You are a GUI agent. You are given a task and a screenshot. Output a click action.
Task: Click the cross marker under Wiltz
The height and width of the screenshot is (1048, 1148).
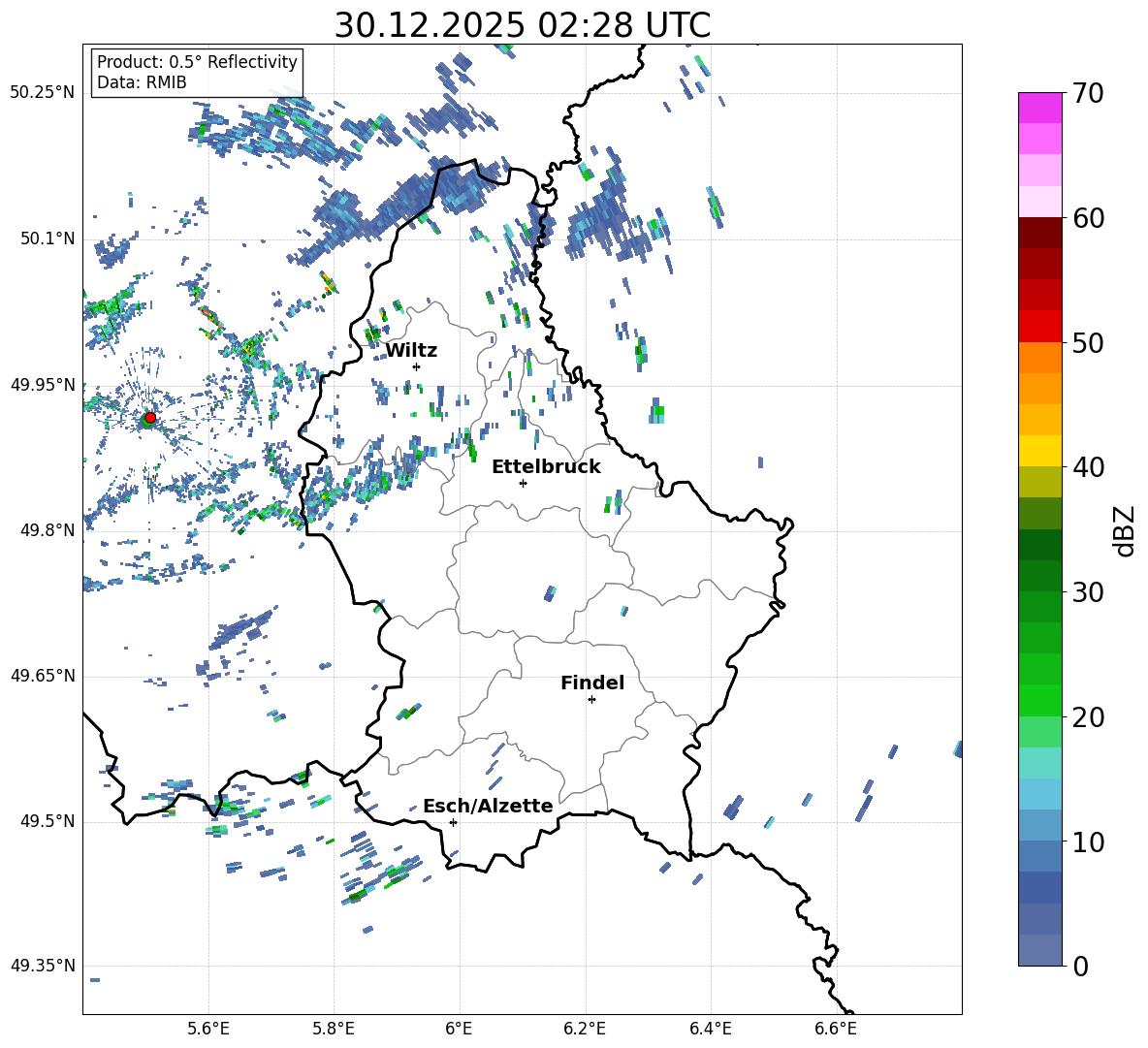(x=416, y=366)
